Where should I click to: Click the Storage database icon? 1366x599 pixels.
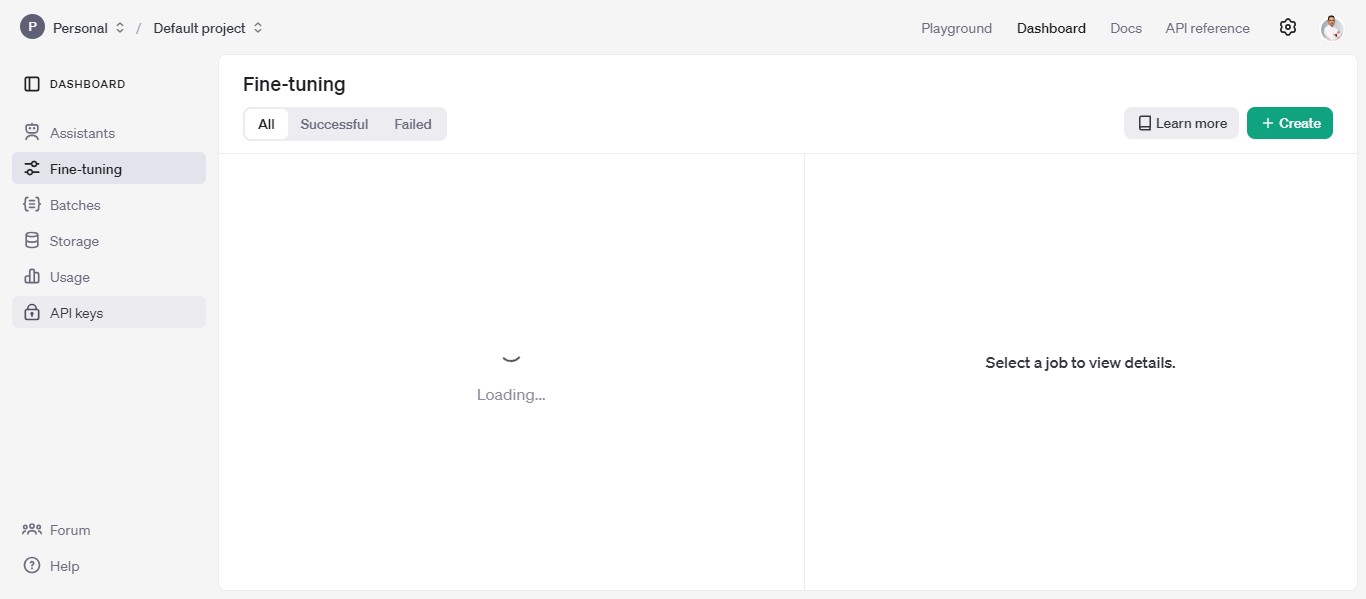click(32, 241)
